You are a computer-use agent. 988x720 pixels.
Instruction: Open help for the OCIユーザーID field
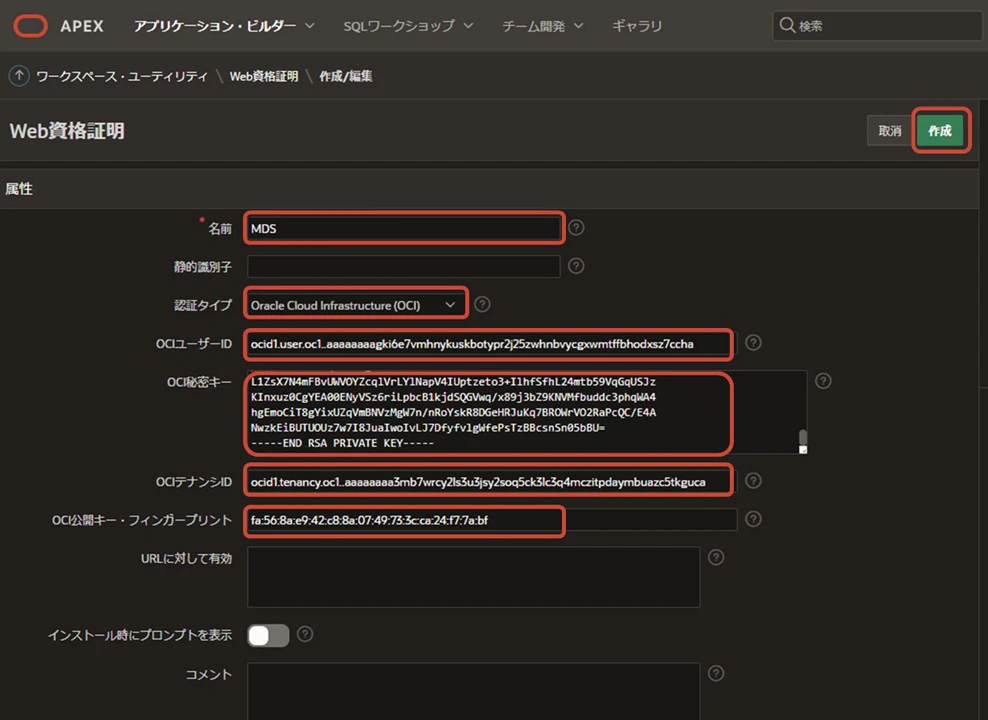pos(753,343)
